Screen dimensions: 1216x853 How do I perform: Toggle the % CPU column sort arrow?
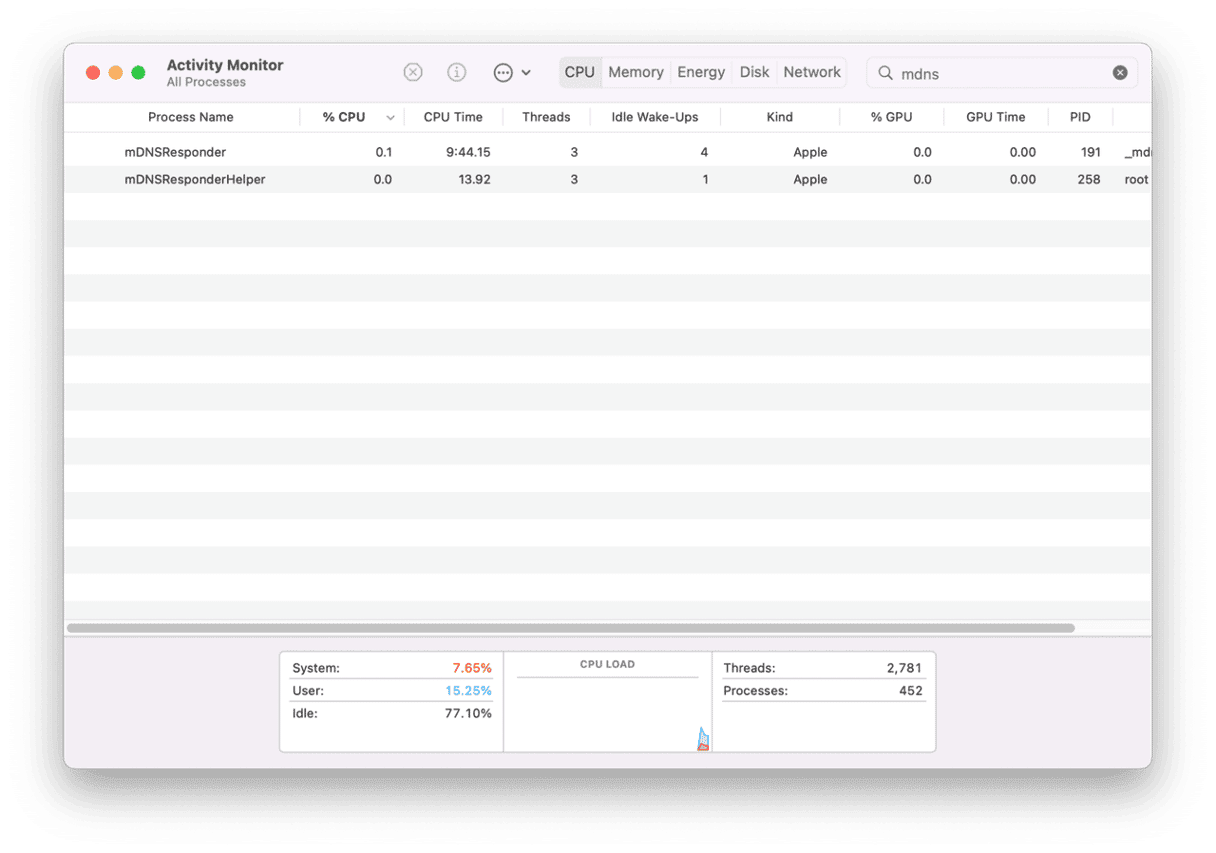(390, 118)
